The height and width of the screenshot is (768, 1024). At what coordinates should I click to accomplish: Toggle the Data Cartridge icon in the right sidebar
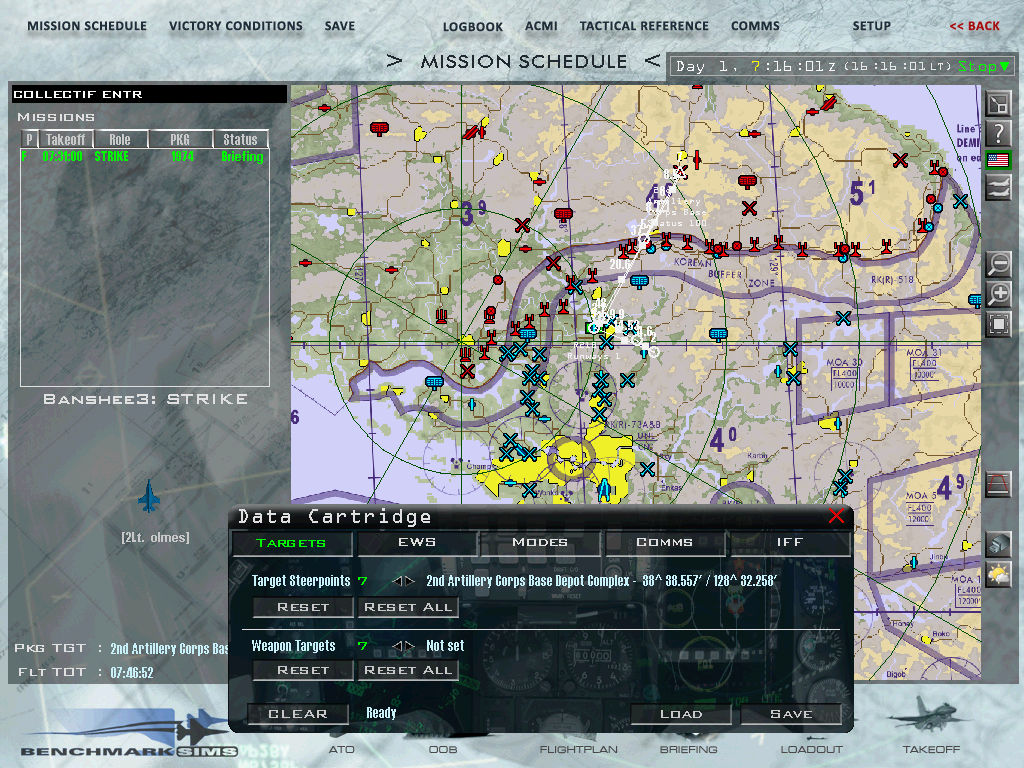pos(998,543)
